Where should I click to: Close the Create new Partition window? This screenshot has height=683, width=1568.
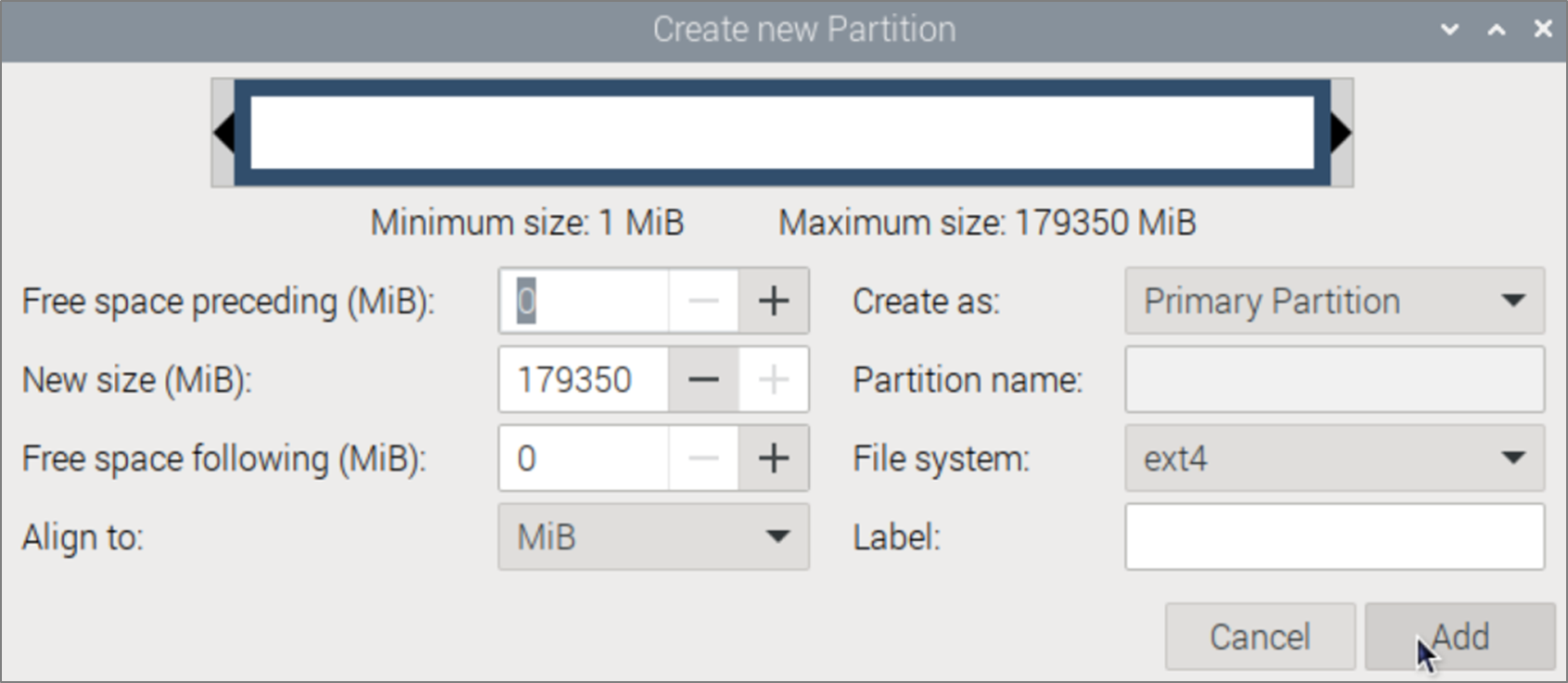click(x=1543, y=30)
